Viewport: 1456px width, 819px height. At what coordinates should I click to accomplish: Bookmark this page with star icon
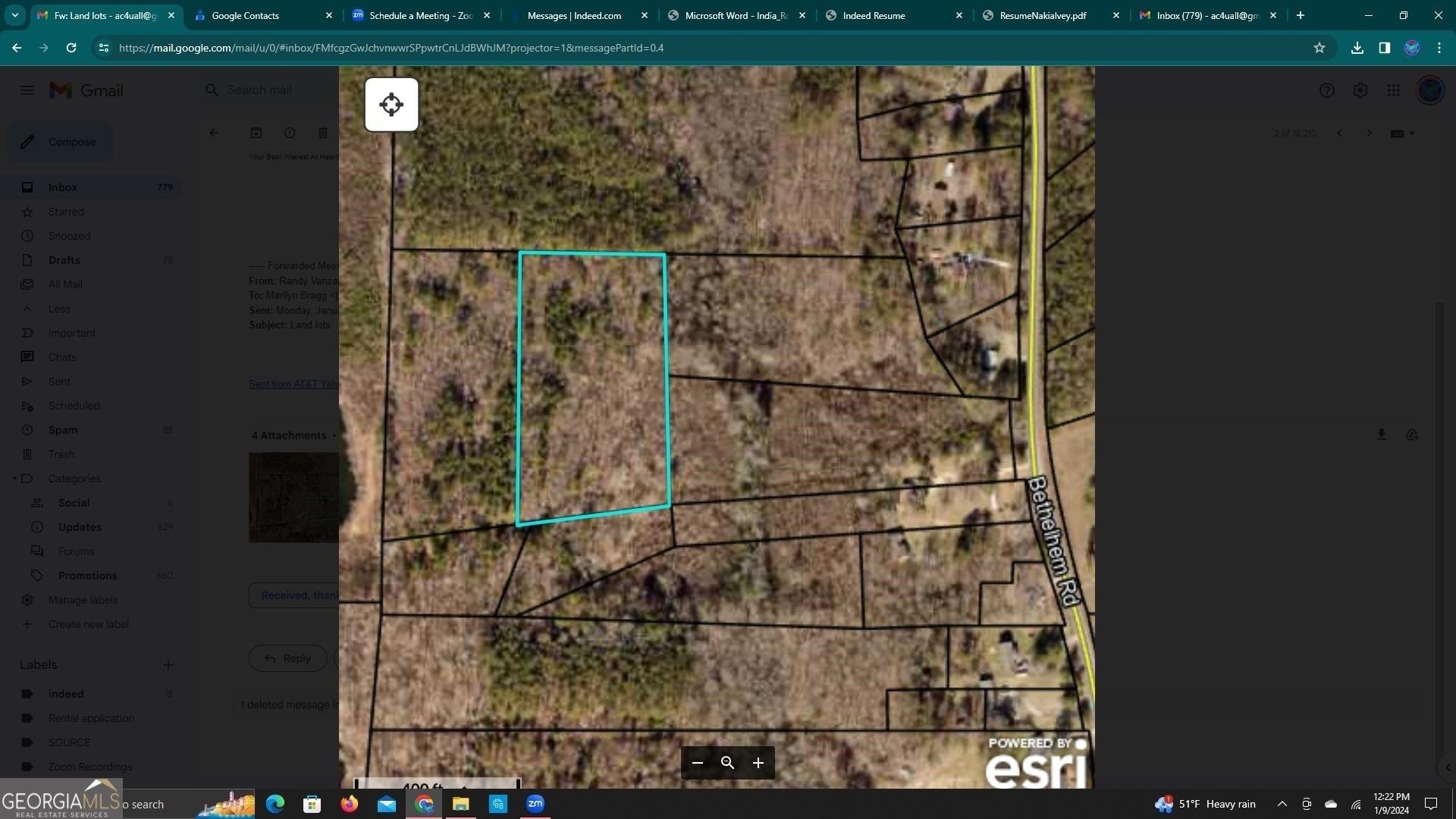(1319, 48)
